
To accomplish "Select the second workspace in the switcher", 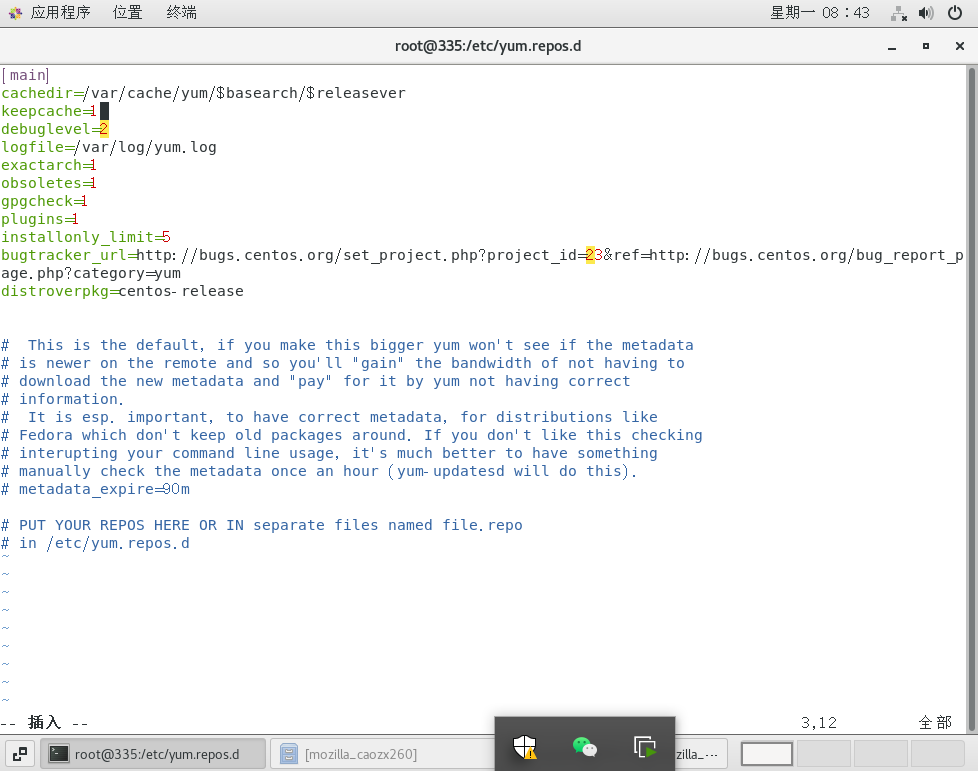I will pyautogui.click(x=823, y=754).
